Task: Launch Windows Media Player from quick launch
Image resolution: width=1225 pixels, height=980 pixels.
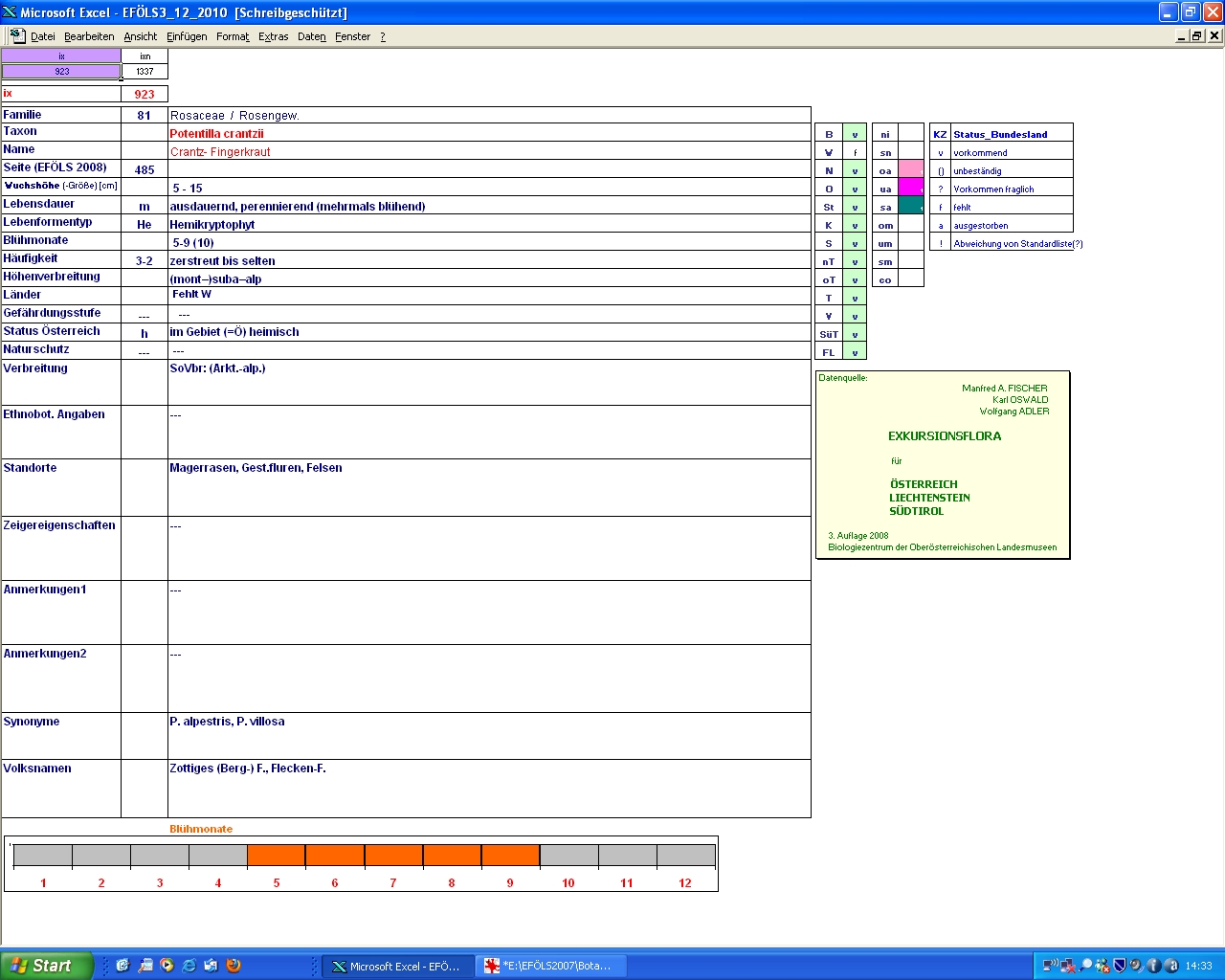Action: tap(167, 966)
